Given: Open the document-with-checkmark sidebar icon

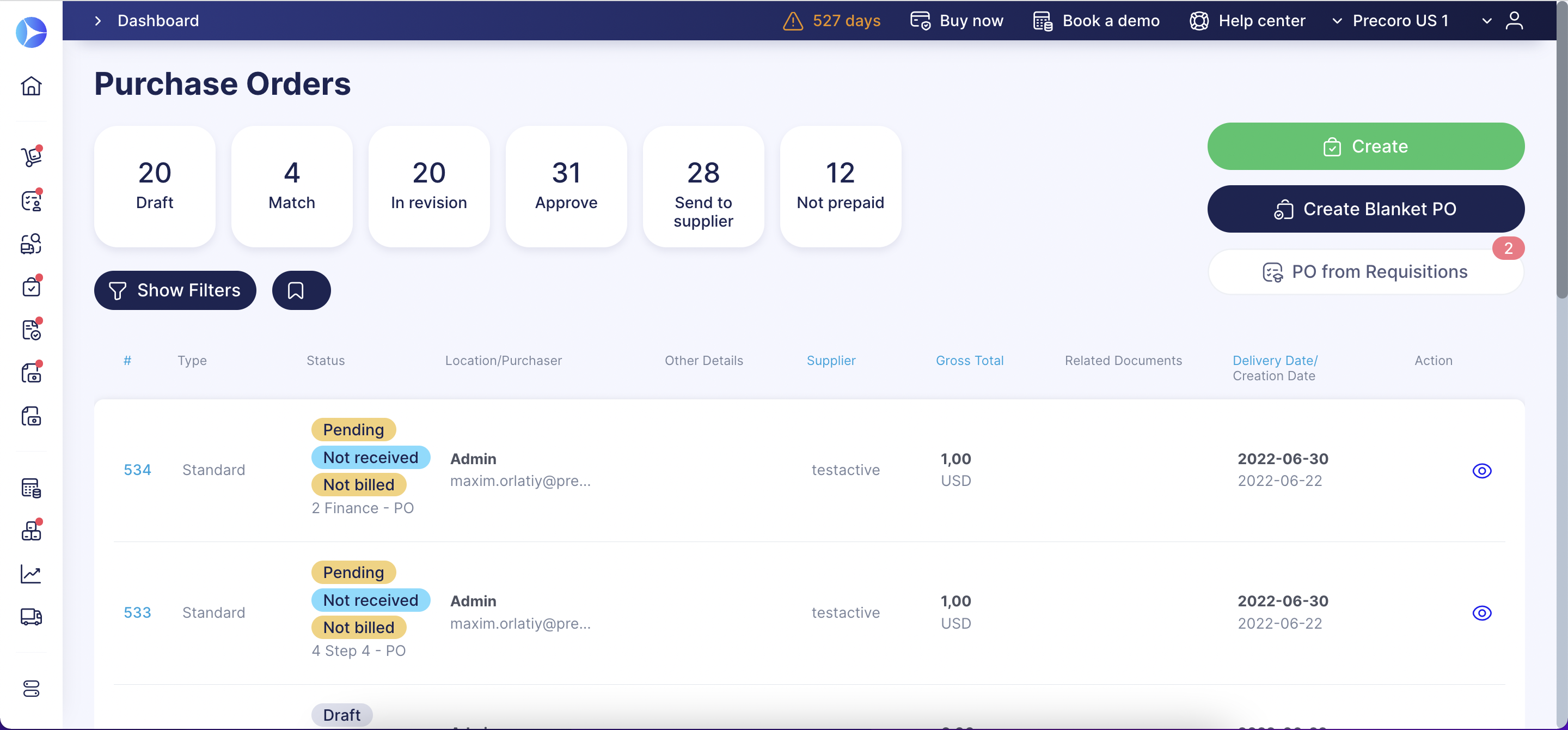Looking at the screenshot, I should click(31, 330).
